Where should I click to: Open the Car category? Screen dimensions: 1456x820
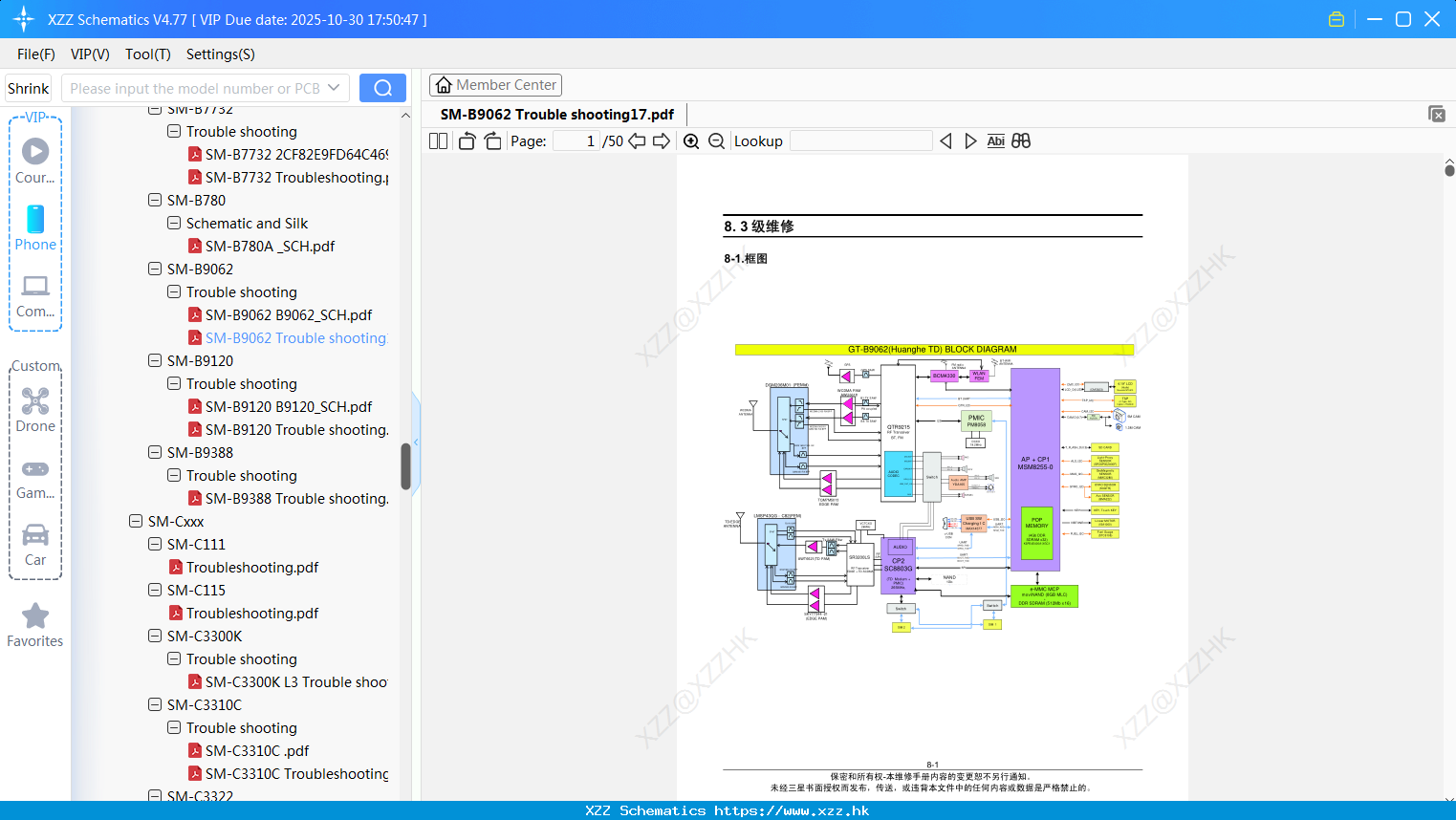click(35, 545)
